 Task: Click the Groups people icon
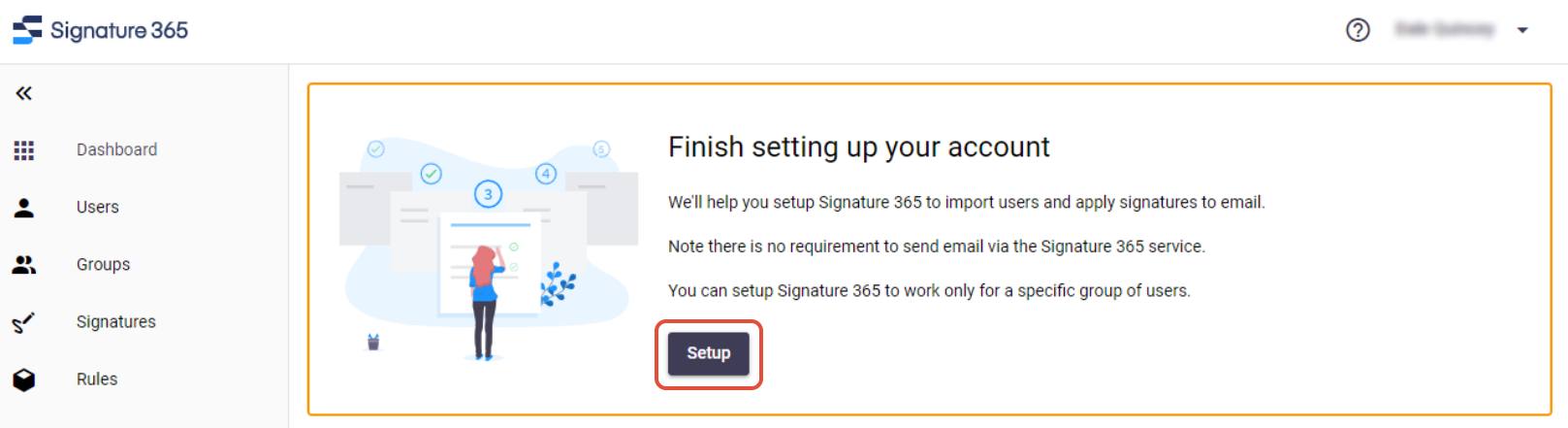pyautogui.click(x=24, y=264)
